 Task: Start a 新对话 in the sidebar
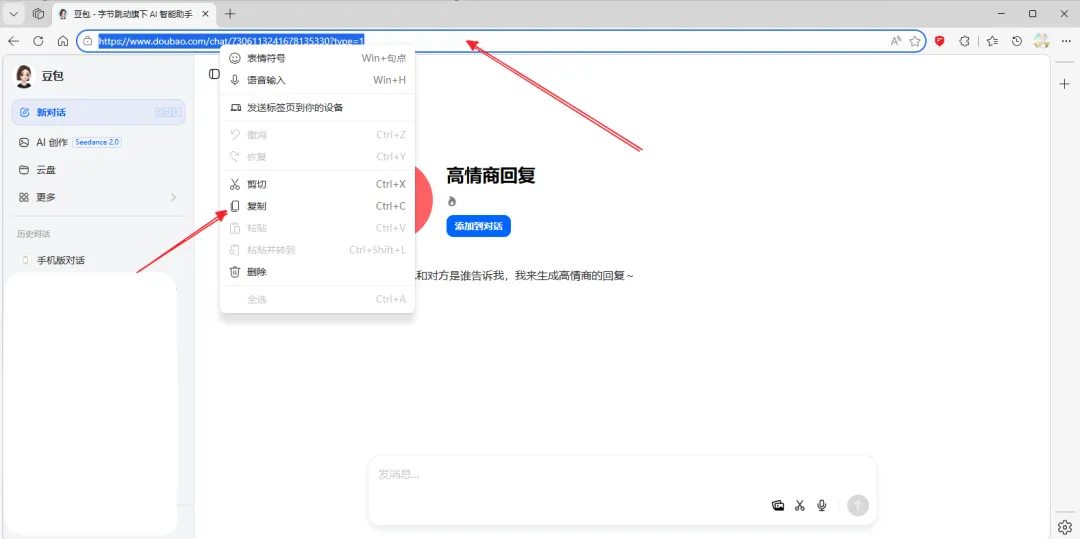point(98,112)
